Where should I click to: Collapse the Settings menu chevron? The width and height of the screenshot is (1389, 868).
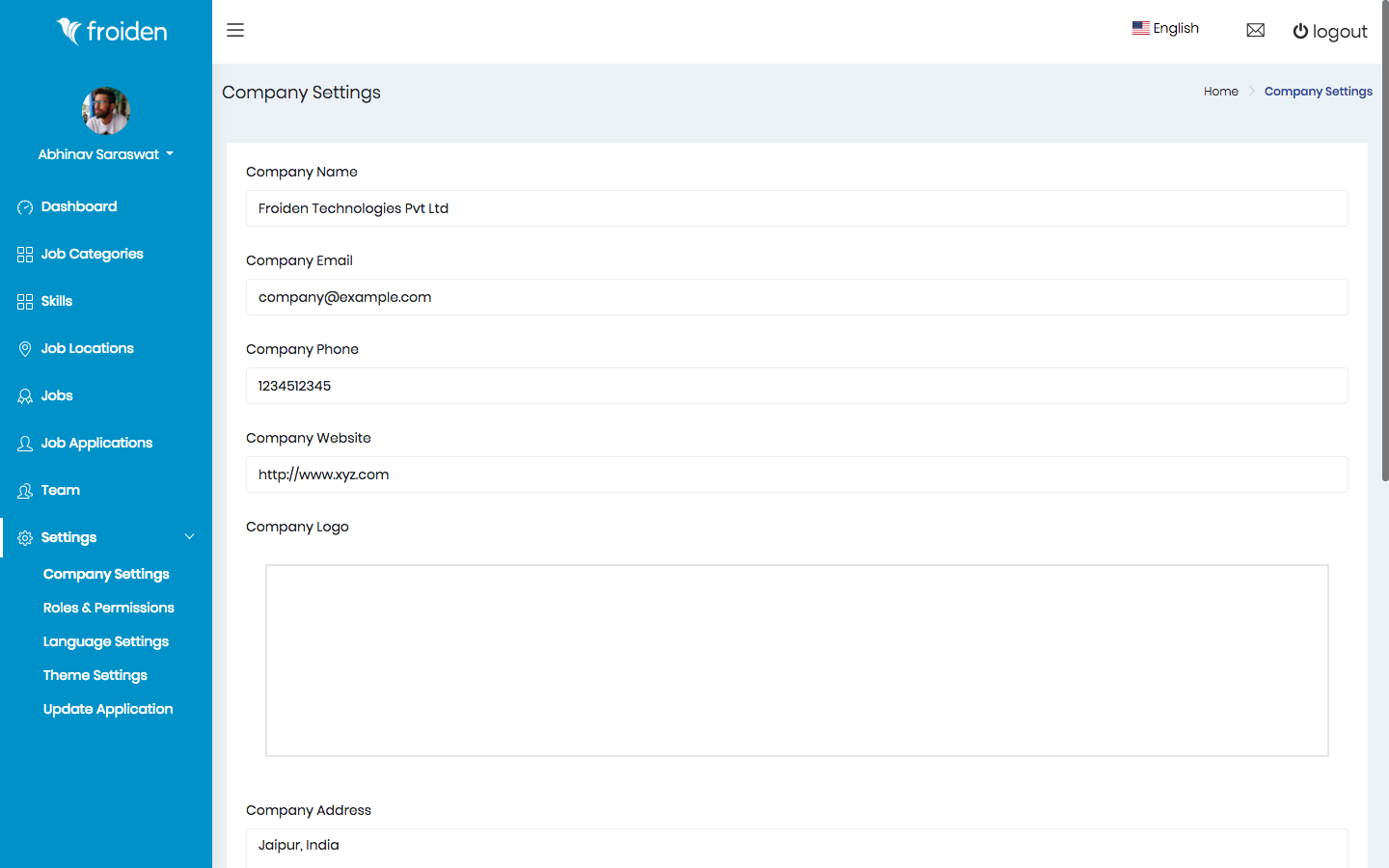coord(189,537)
